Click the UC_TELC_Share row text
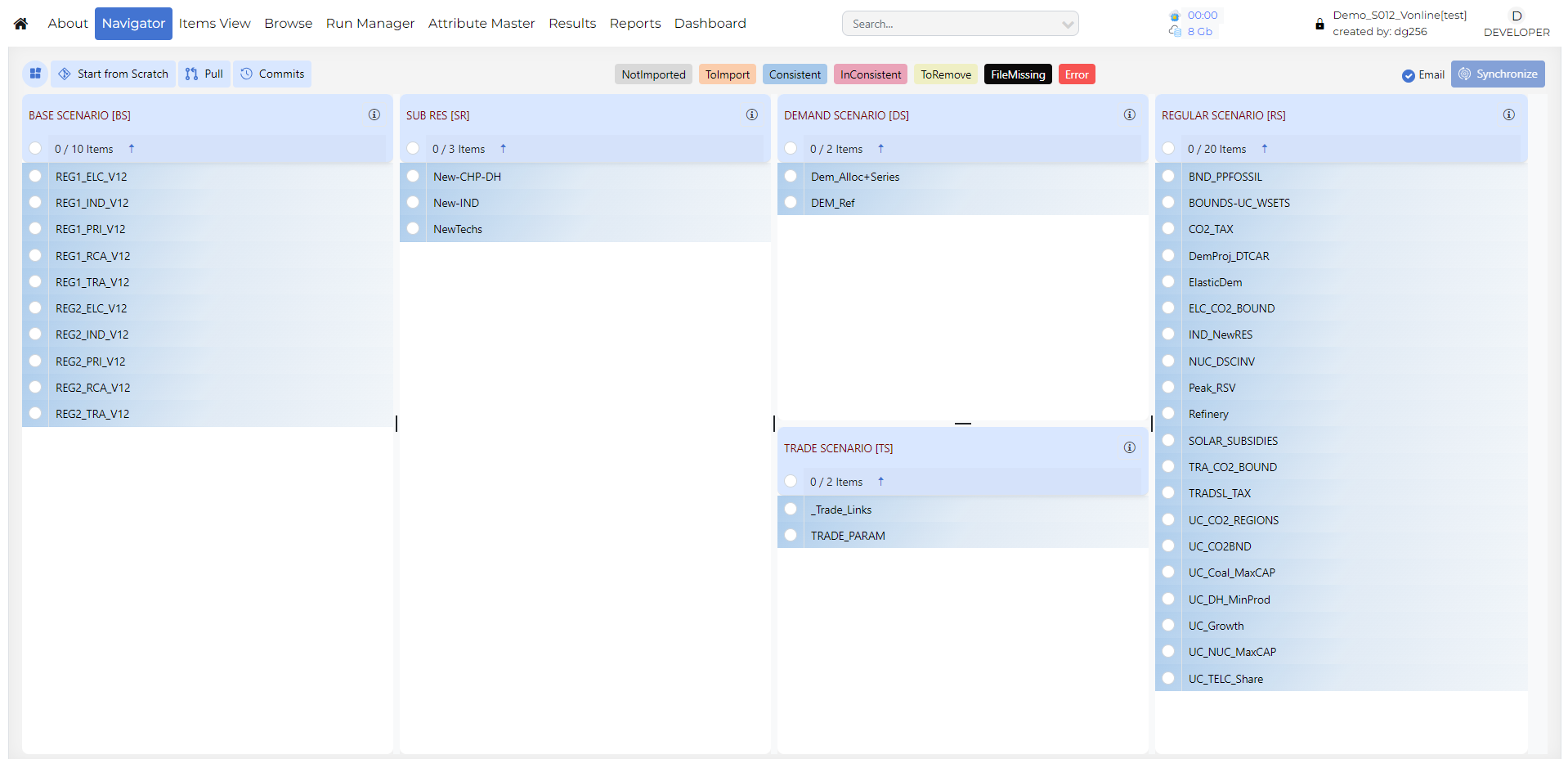This screenshot has height=759, width=1568. (x=1225, y=679)
